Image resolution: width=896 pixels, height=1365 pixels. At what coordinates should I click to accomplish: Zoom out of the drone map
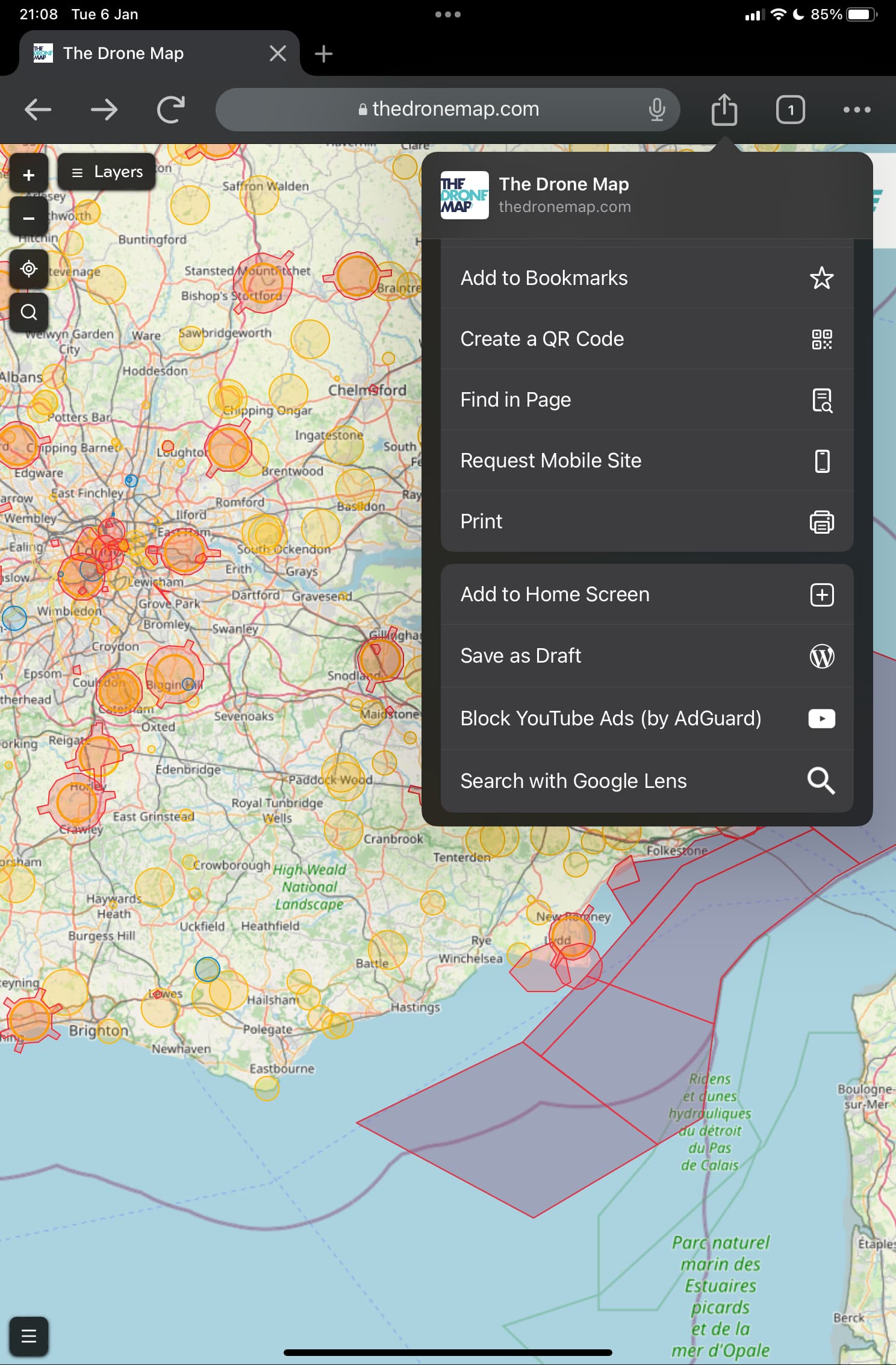(x=28, y=219)
